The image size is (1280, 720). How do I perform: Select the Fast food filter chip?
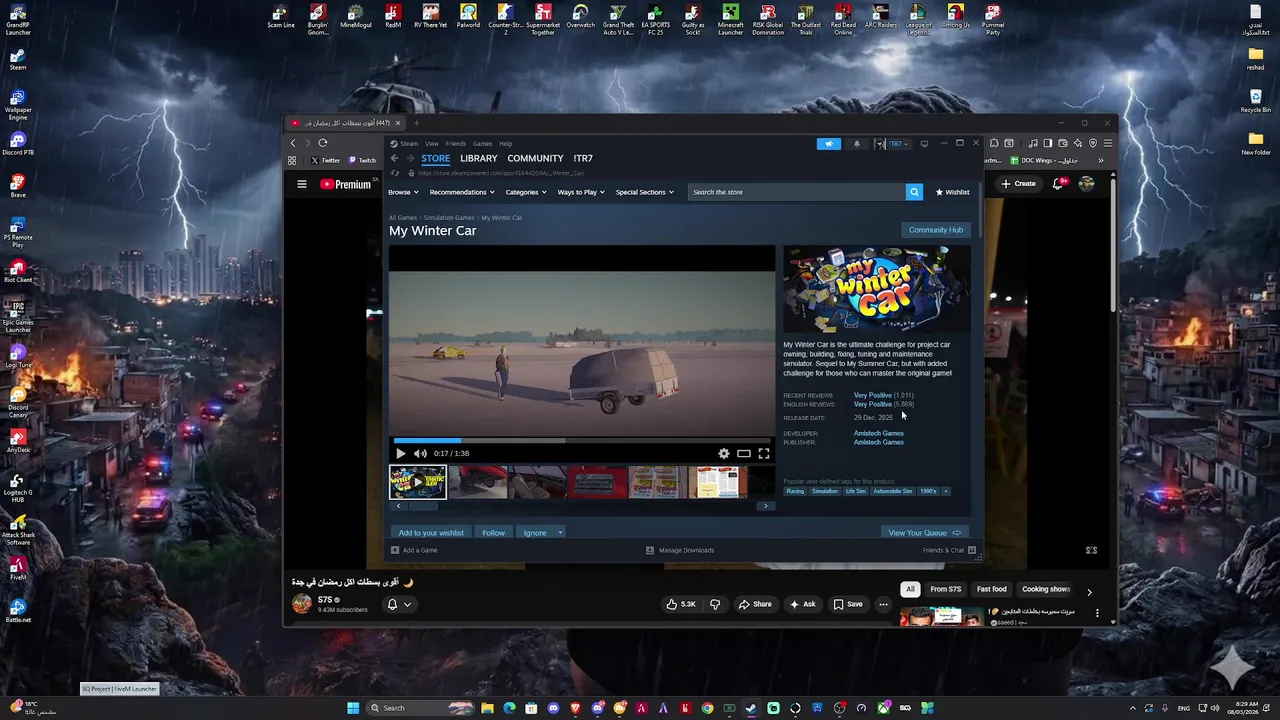992,589
